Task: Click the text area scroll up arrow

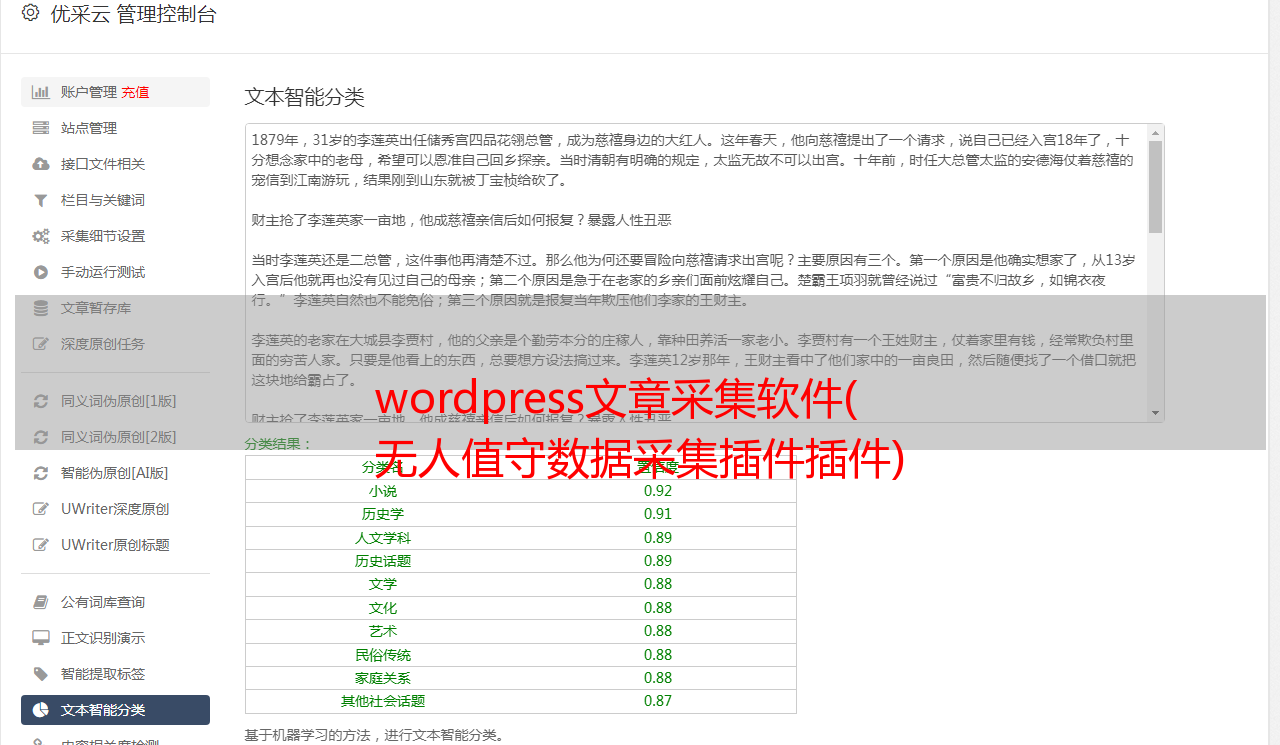Action: click(x=1155, y=132)
